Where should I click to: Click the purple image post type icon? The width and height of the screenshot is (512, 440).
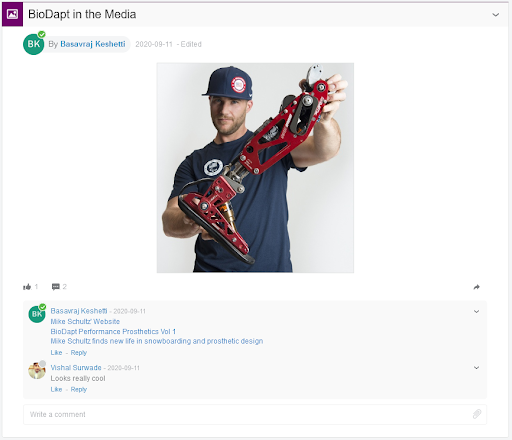[x=12, y=14]
